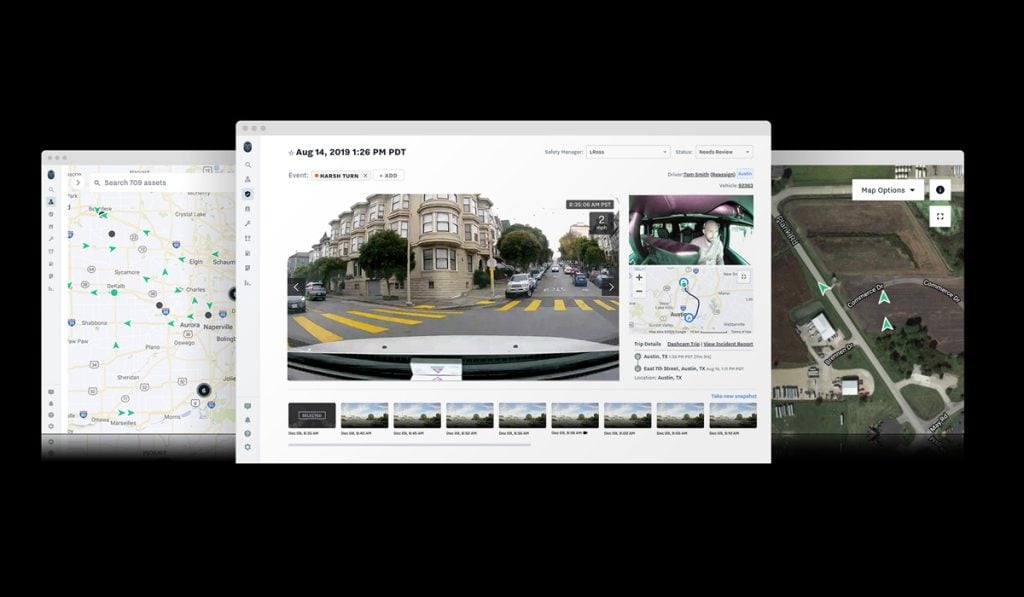Open the Safety shield icon in sidebar
1024x597 pixels.
248,194
